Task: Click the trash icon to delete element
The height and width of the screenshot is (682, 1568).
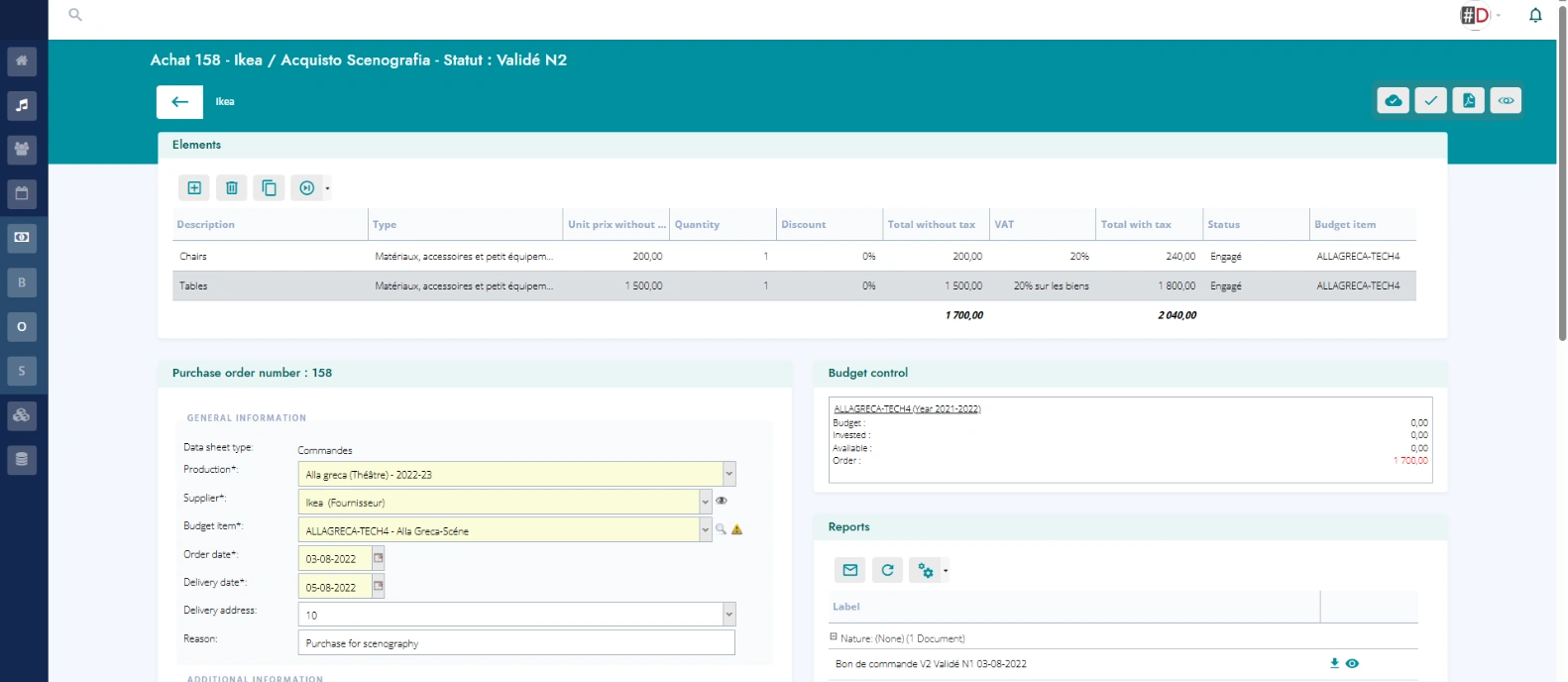Action: pos(231,188)
